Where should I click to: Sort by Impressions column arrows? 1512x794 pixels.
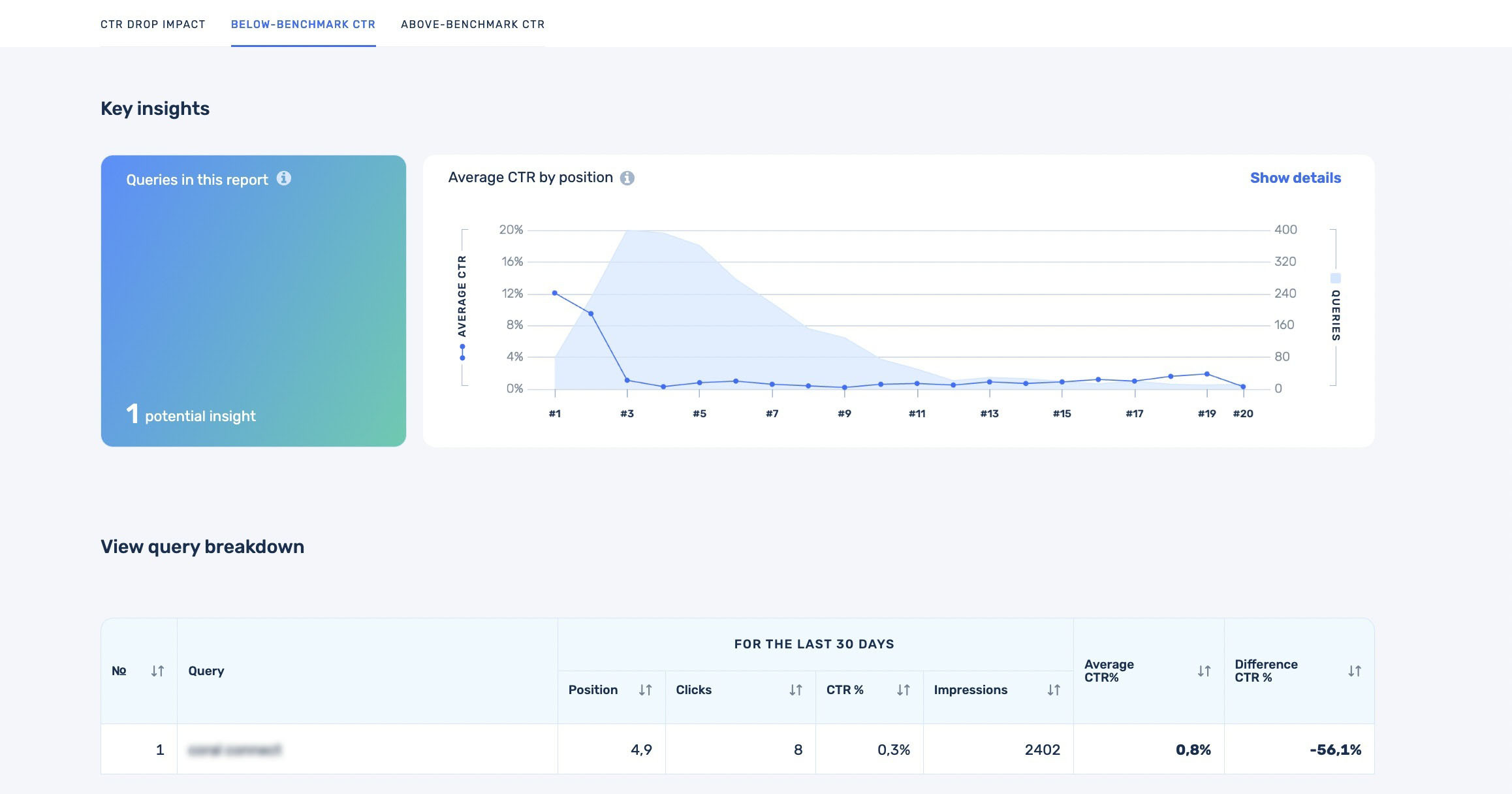(x=1054, y=690)
